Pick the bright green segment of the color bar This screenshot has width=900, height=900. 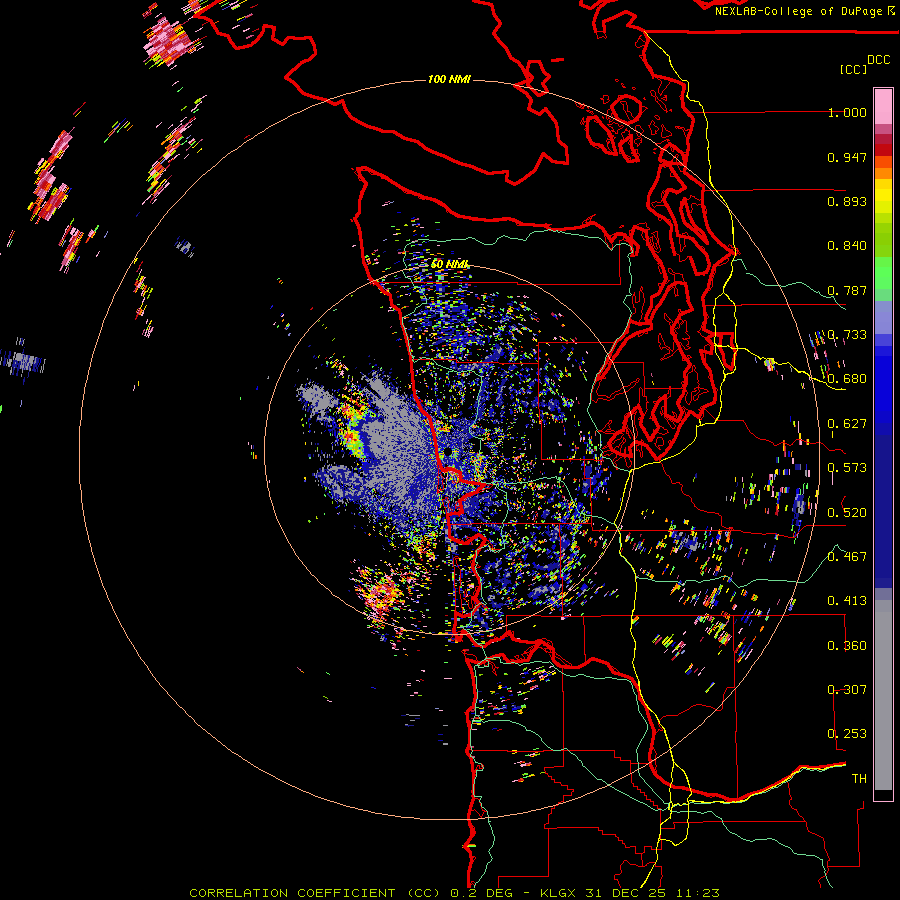(883, 273)
